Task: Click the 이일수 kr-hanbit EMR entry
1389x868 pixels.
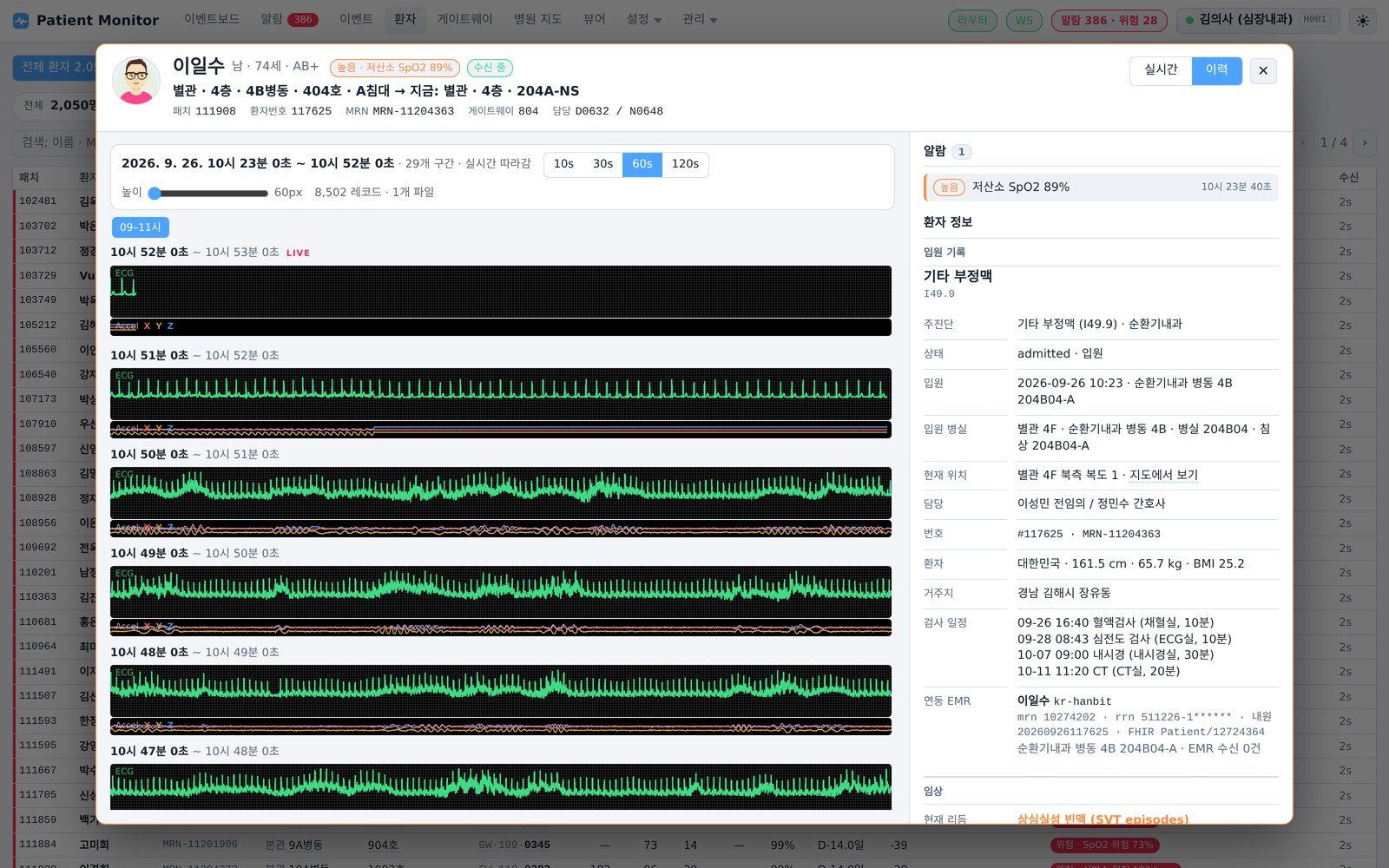Action: tap(1064, 700)
